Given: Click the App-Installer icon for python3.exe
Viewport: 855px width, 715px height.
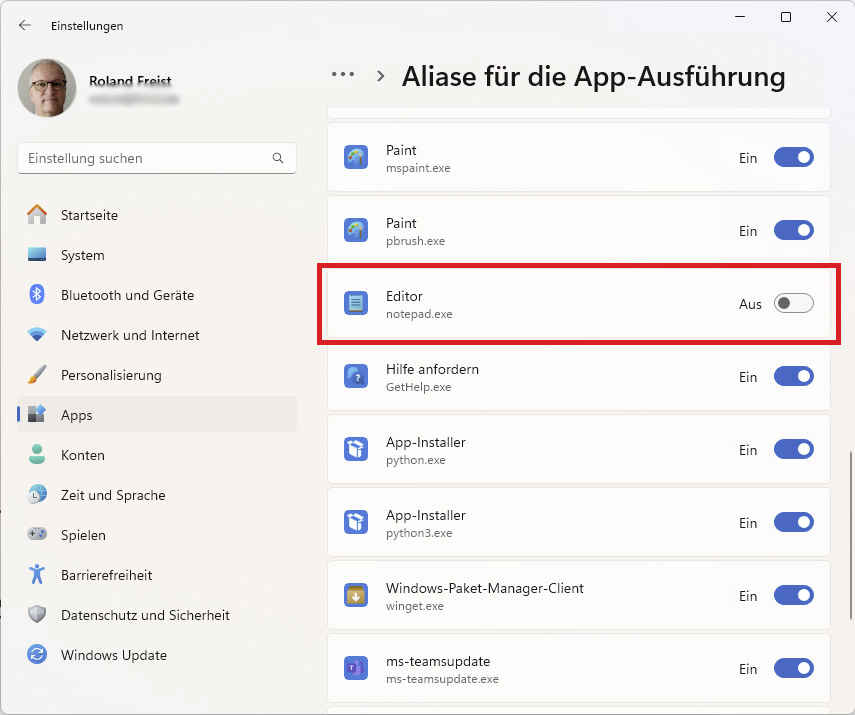Looking at the screenshot, I should click(356, 522).
